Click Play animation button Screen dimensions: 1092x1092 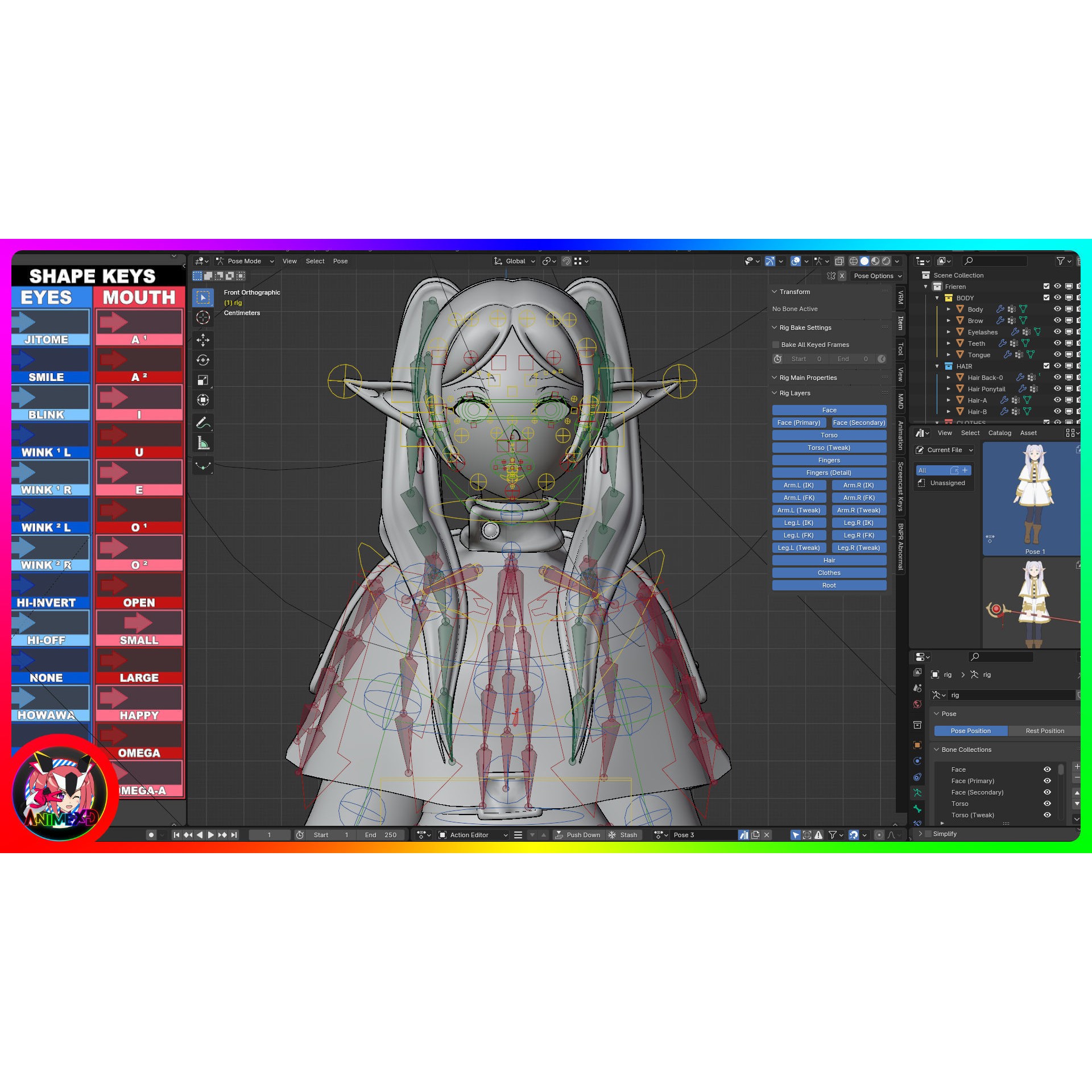[211, 835]
